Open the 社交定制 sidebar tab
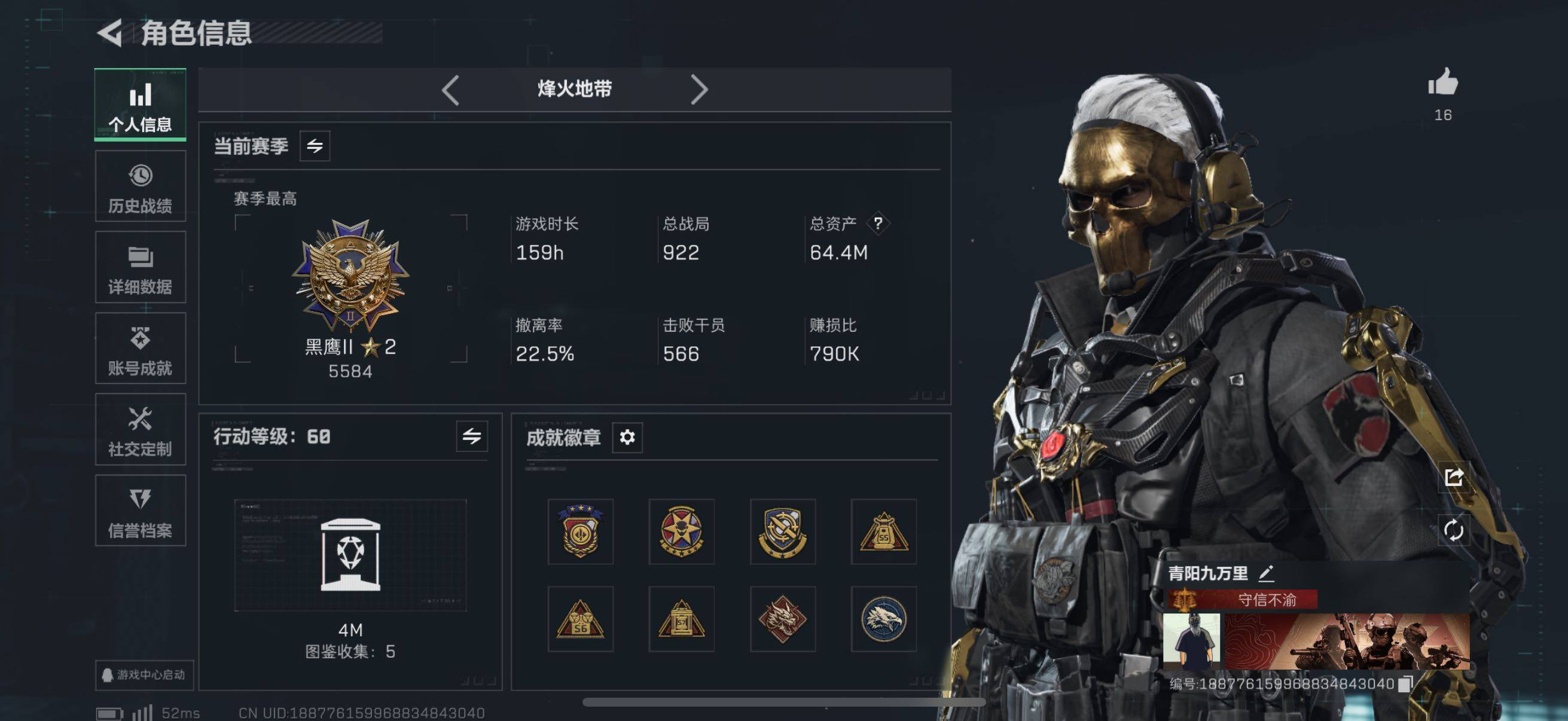 pos(141,429)
